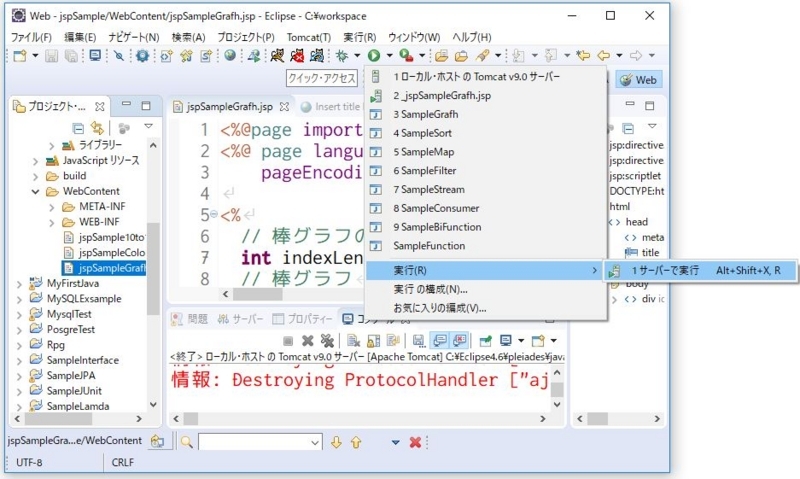Open the New wizard dropdown arrow
Screen dimensions: 800x479
point(35,56)
